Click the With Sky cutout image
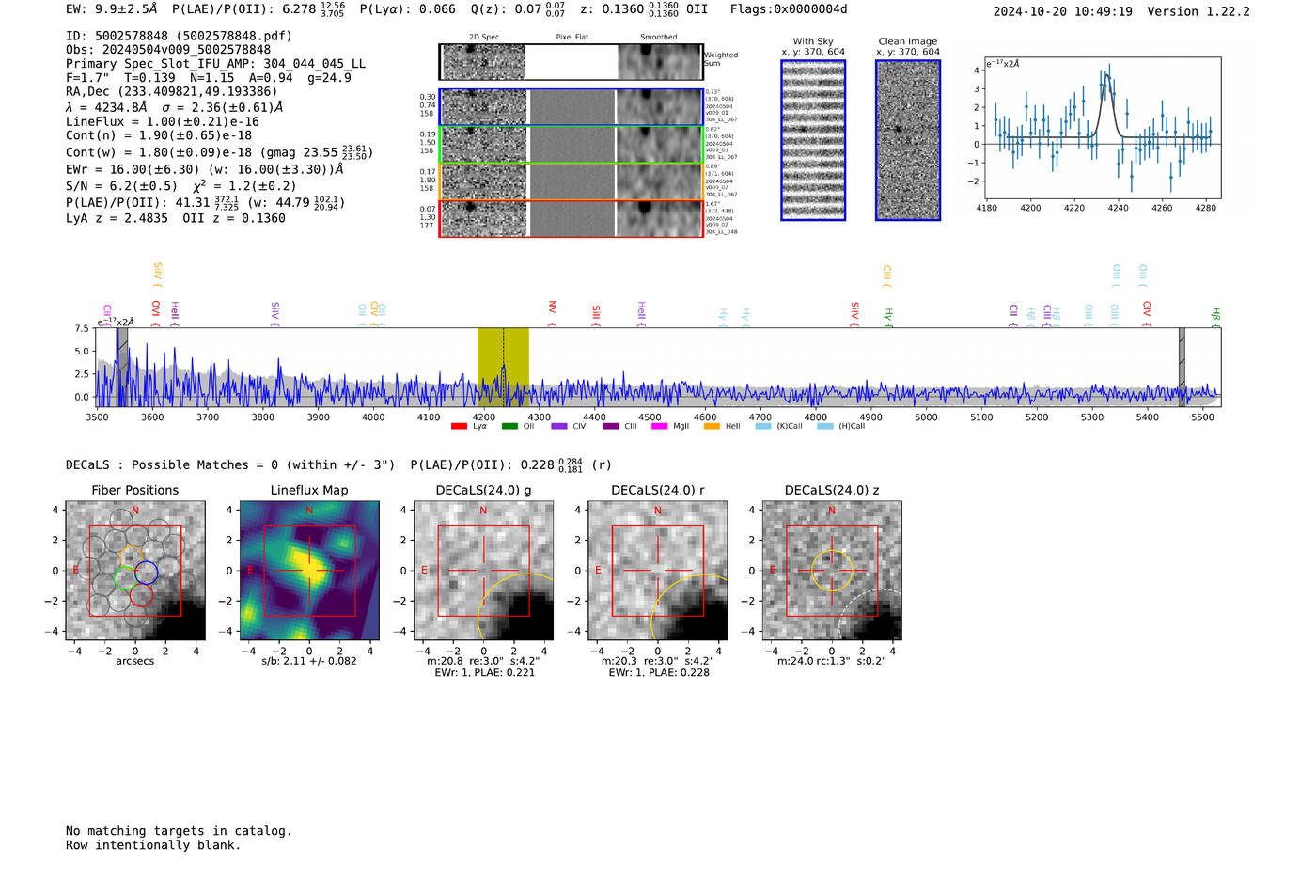 pos(813,140)
